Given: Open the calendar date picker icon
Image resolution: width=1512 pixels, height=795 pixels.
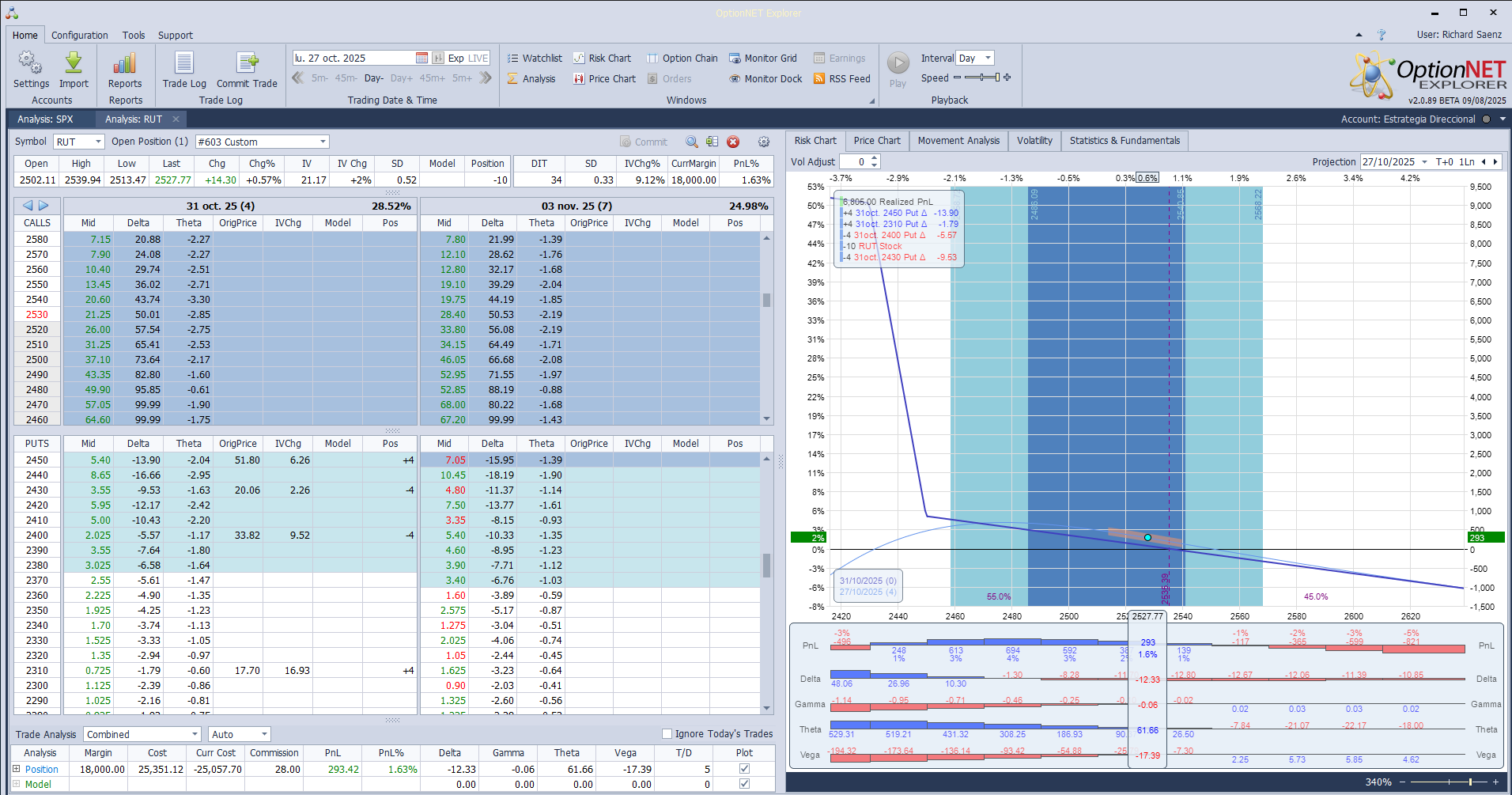Looking at the screenshot, I should [421, 58].
